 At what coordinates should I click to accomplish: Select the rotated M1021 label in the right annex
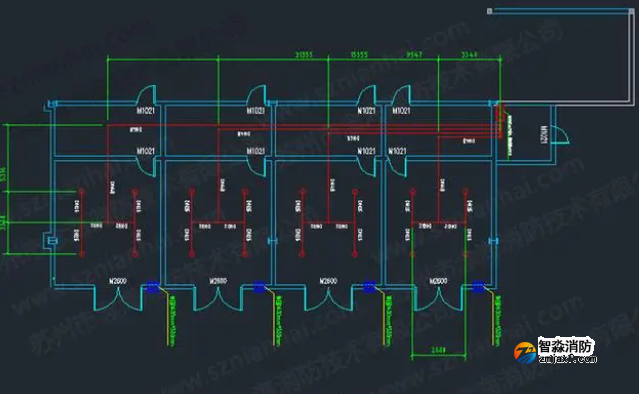(x=544, y=134)
